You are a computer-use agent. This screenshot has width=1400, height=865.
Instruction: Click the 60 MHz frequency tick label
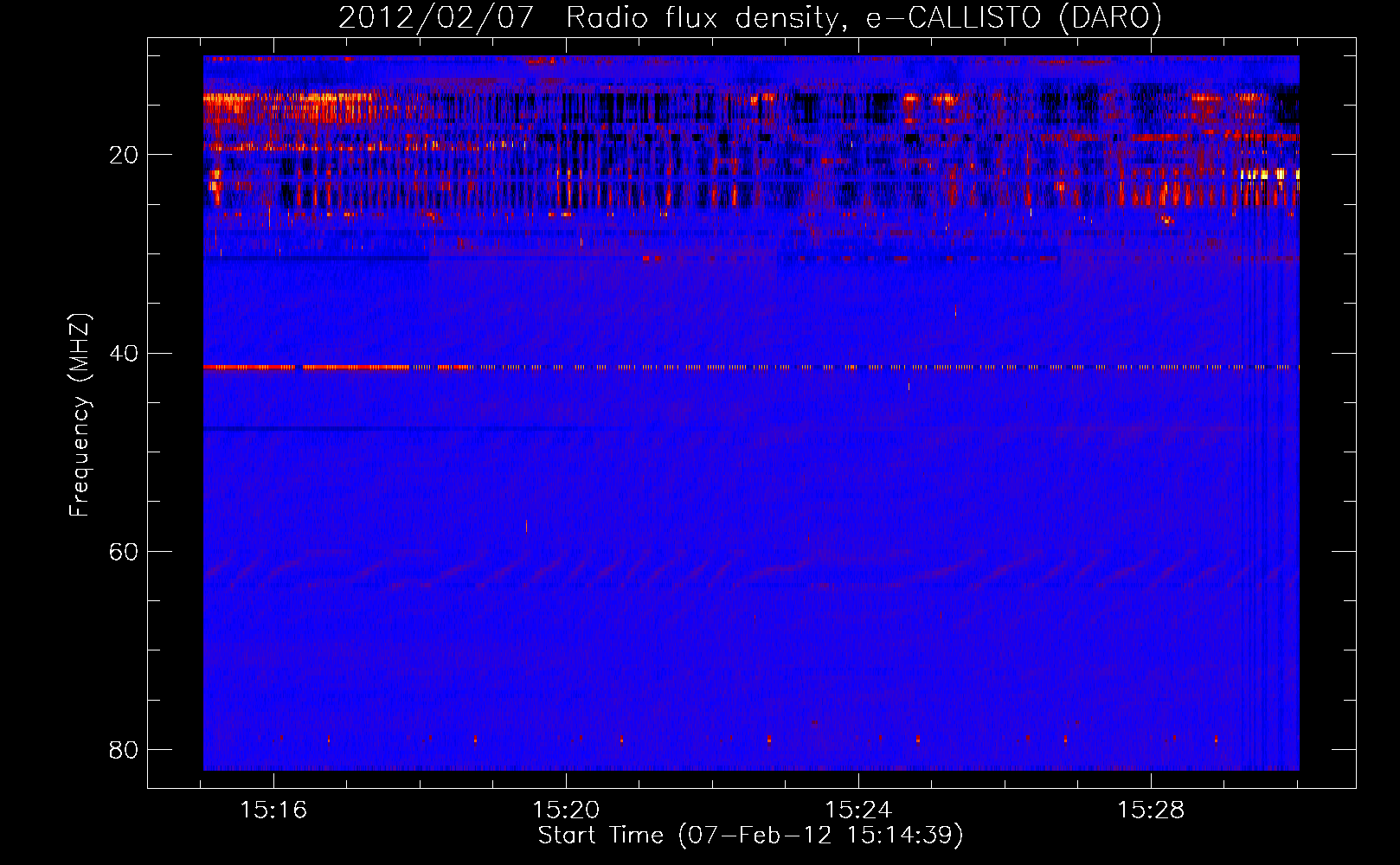(124, 551)
